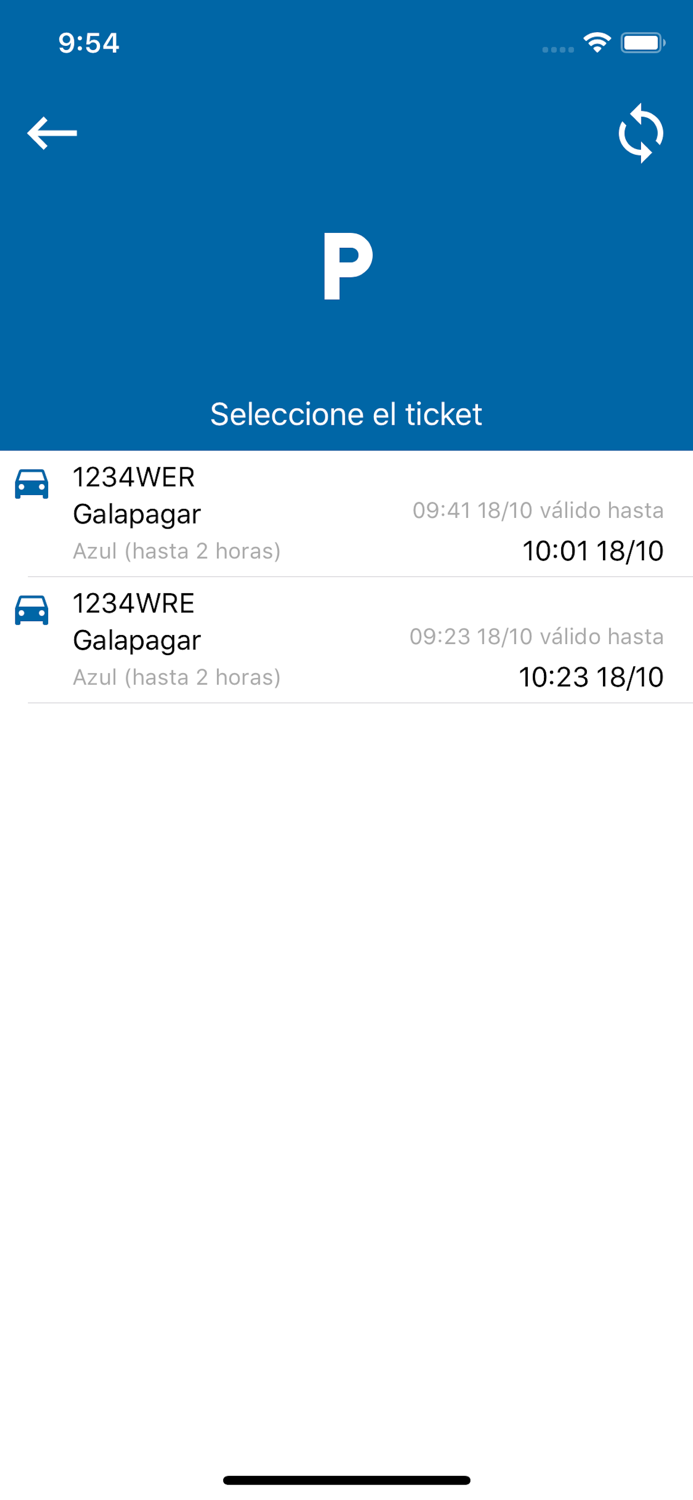Tap the large parking P logo

point(347,267)
